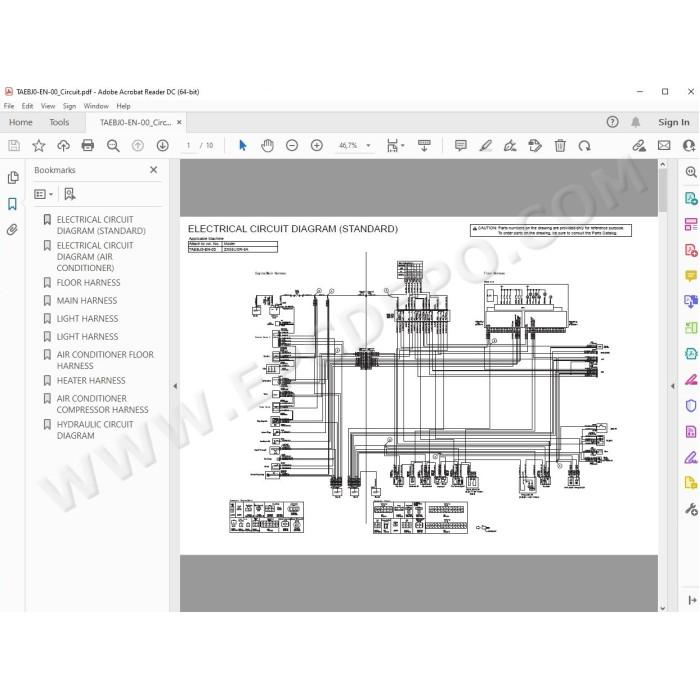700x700 pixels.
Task: Open the More Tools wrench icon
Action: (x=691, y=509)
